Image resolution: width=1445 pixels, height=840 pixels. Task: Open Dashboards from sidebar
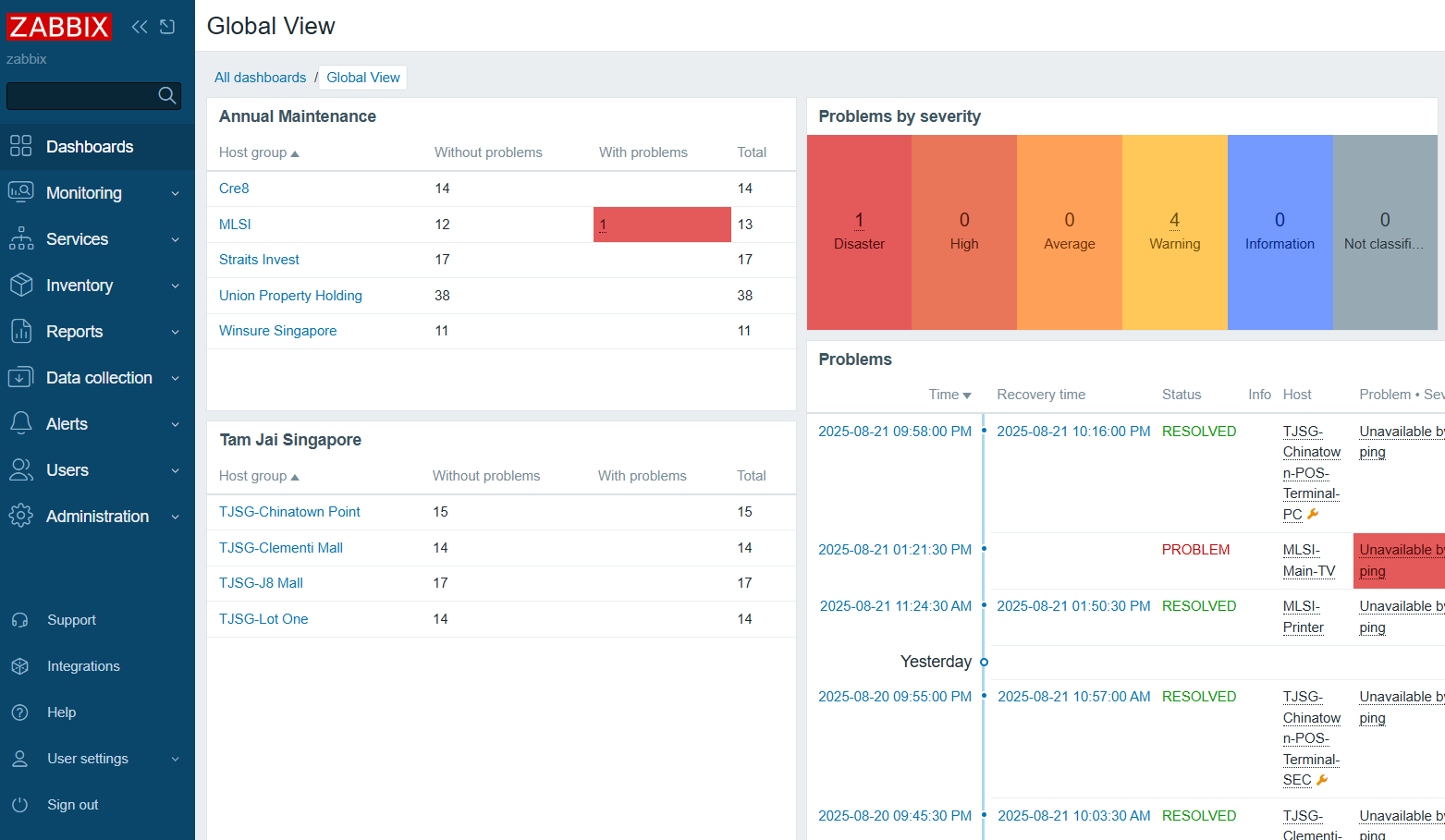tap(90, 147)
